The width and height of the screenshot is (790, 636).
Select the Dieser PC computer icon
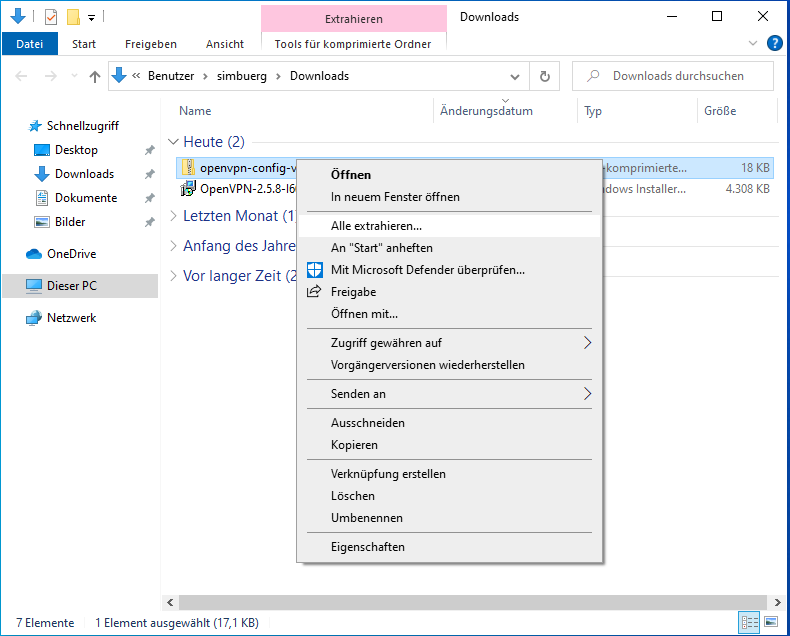(x=36, y=286)
